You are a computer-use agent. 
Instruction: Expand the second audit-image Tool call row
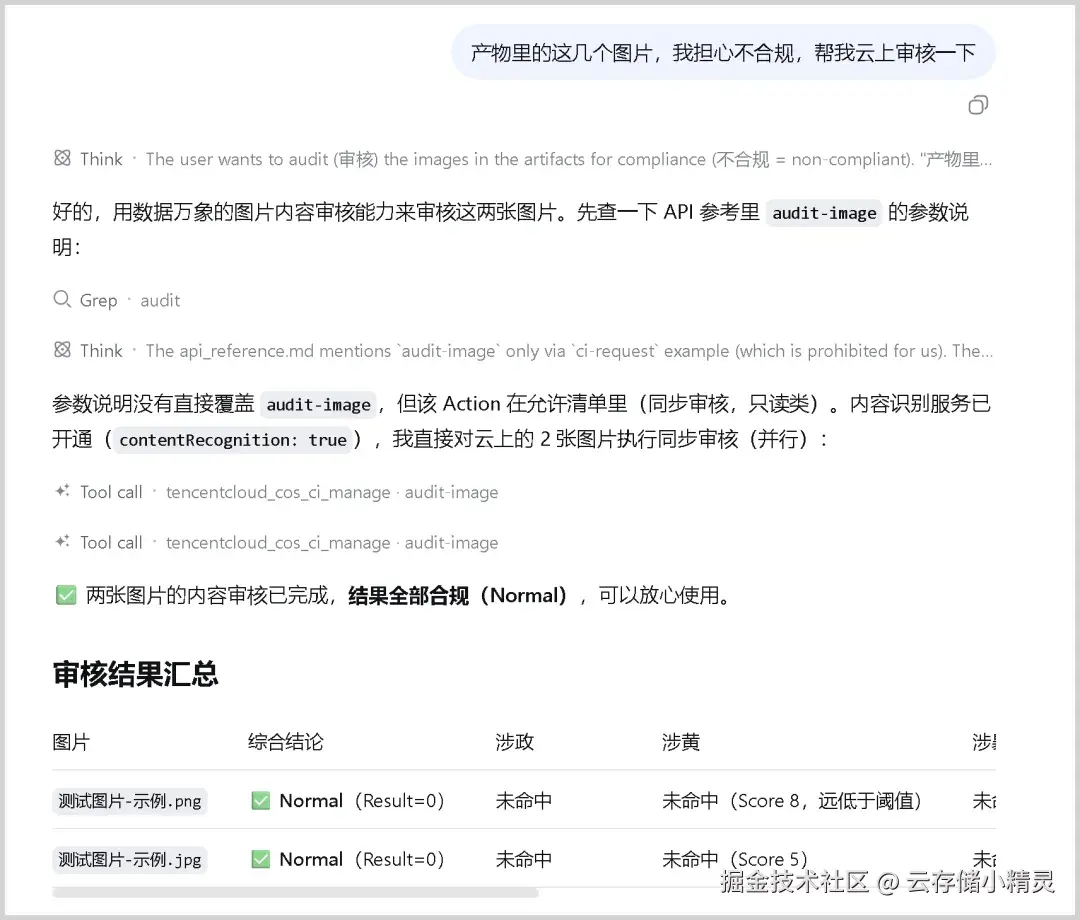[x=276, y=543]
